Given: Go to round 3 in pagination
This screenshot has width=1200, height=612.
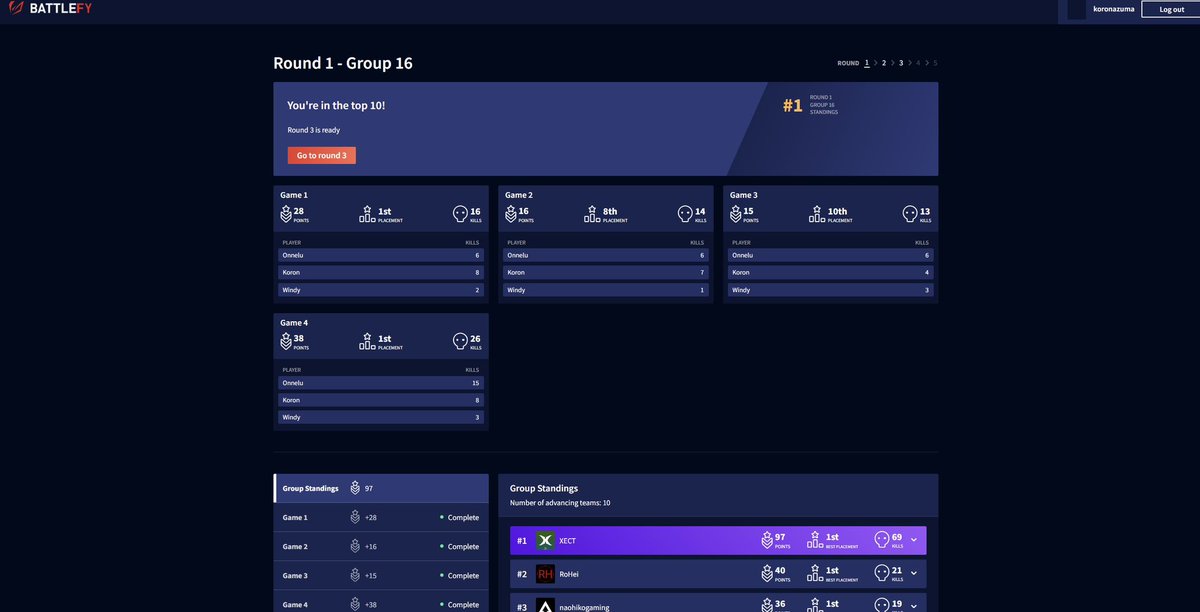Looking at the screenshot, I should click(901, 63).
